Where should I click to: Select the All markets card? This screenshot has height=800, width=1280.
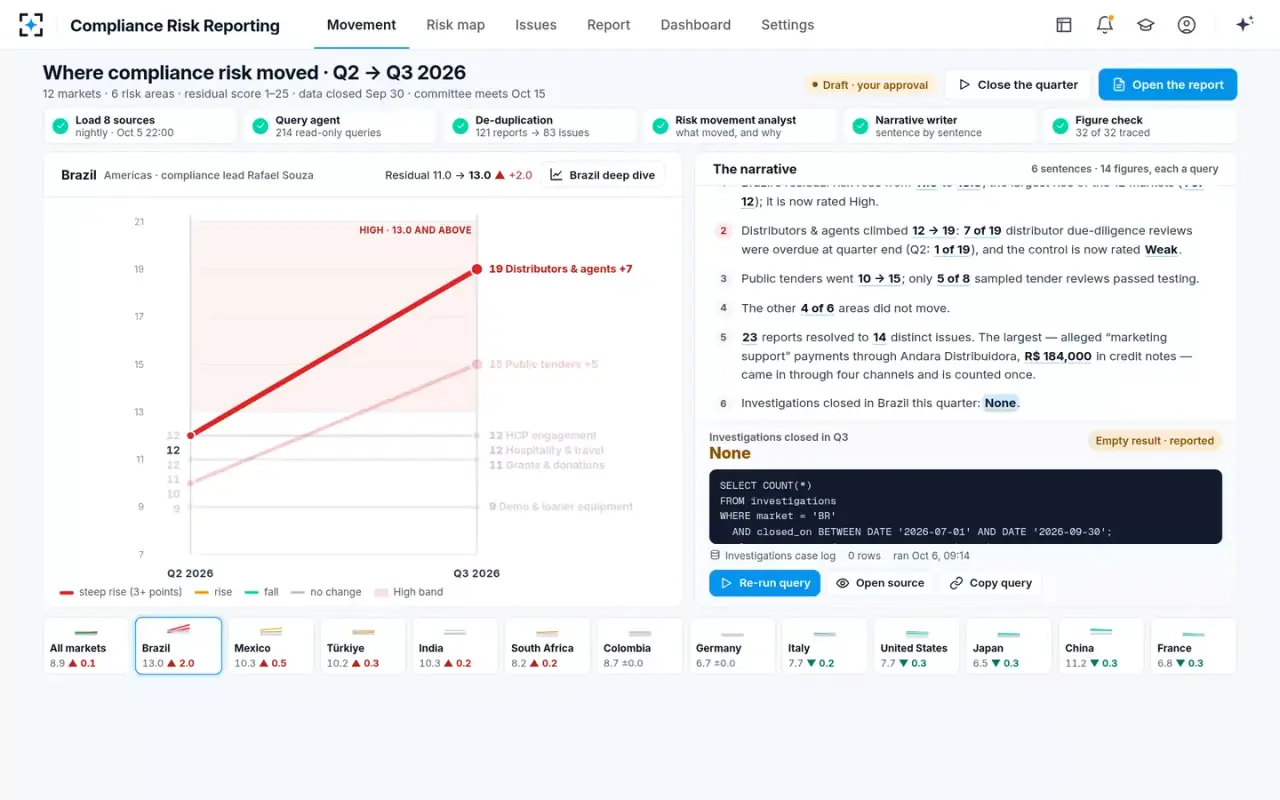tap(86, 646)
